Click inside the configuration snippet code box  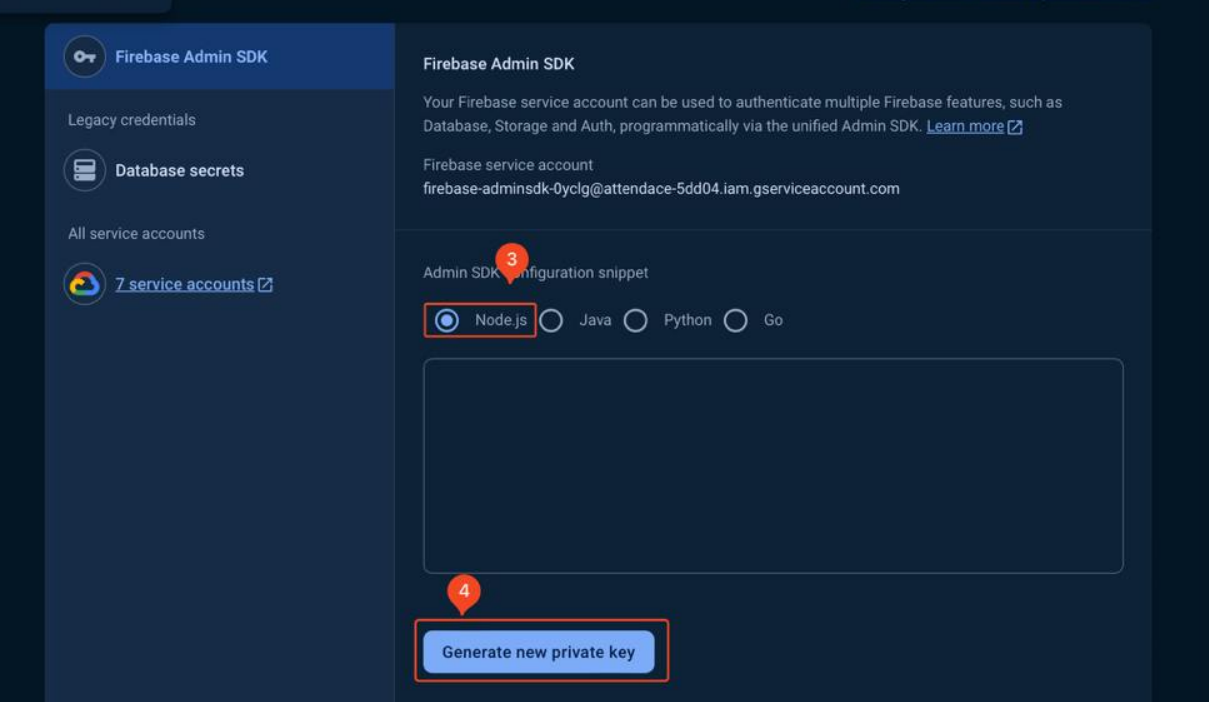(773, 465)
